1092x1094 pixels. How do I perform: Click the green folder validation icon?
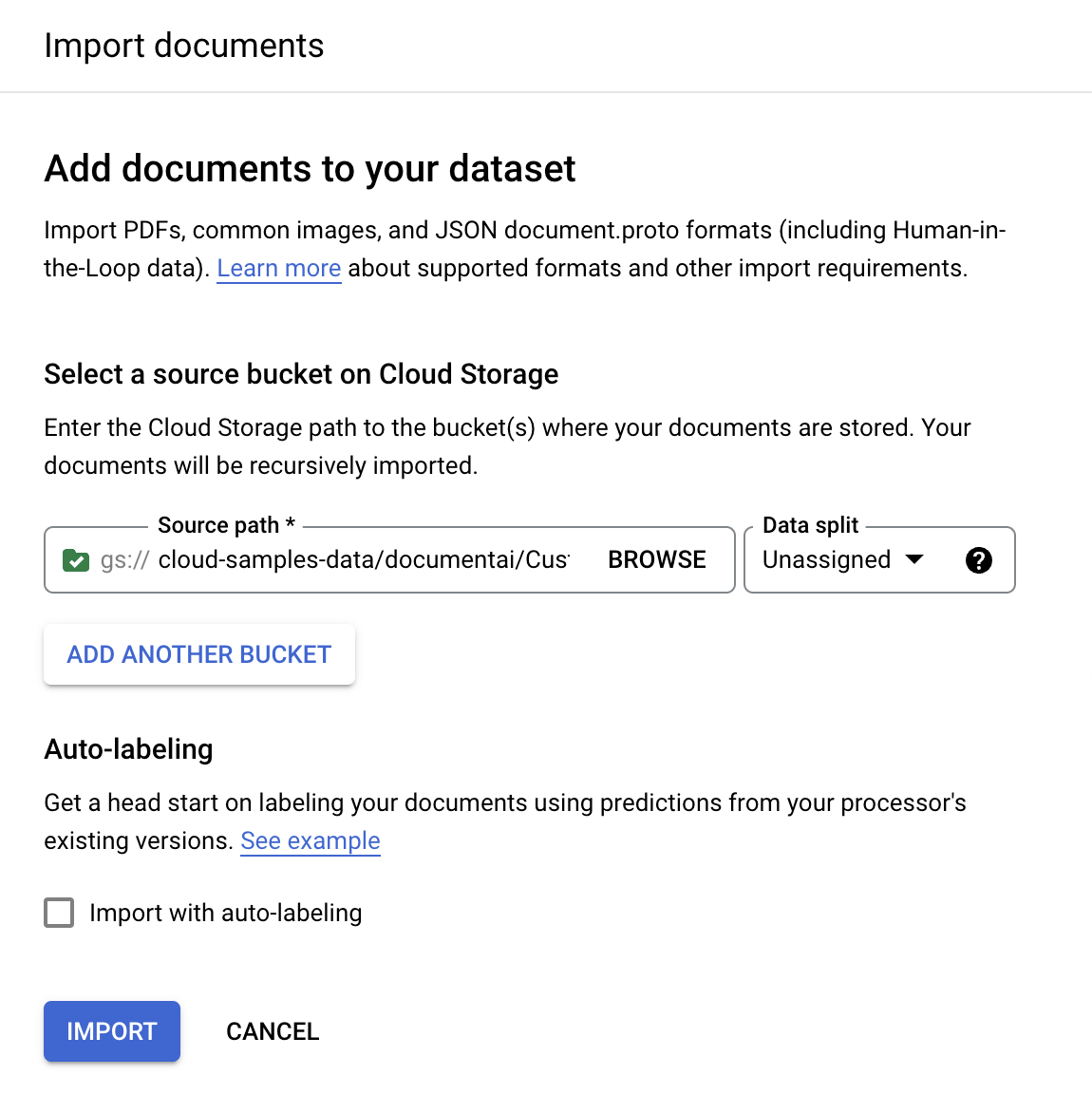[x=75, y=560]
